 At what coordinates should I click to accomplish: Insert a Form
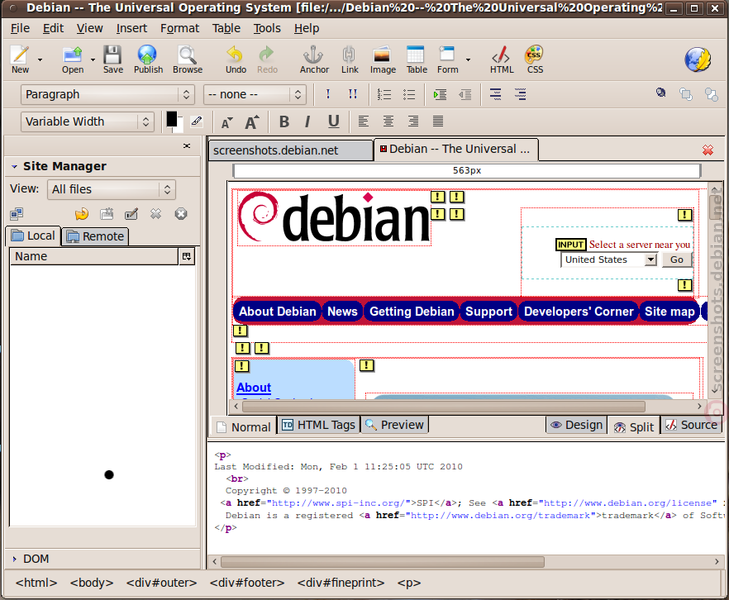point(447,59)
